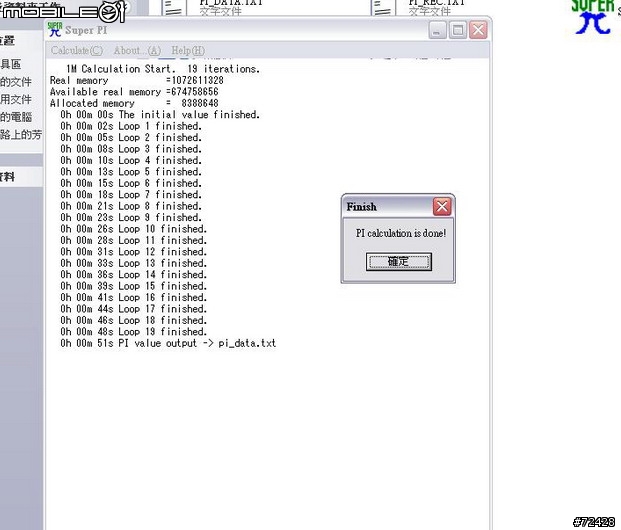Click the Super PI logo at top right
The height and width of the screenshot is (530, 621).
coord(593,17)
